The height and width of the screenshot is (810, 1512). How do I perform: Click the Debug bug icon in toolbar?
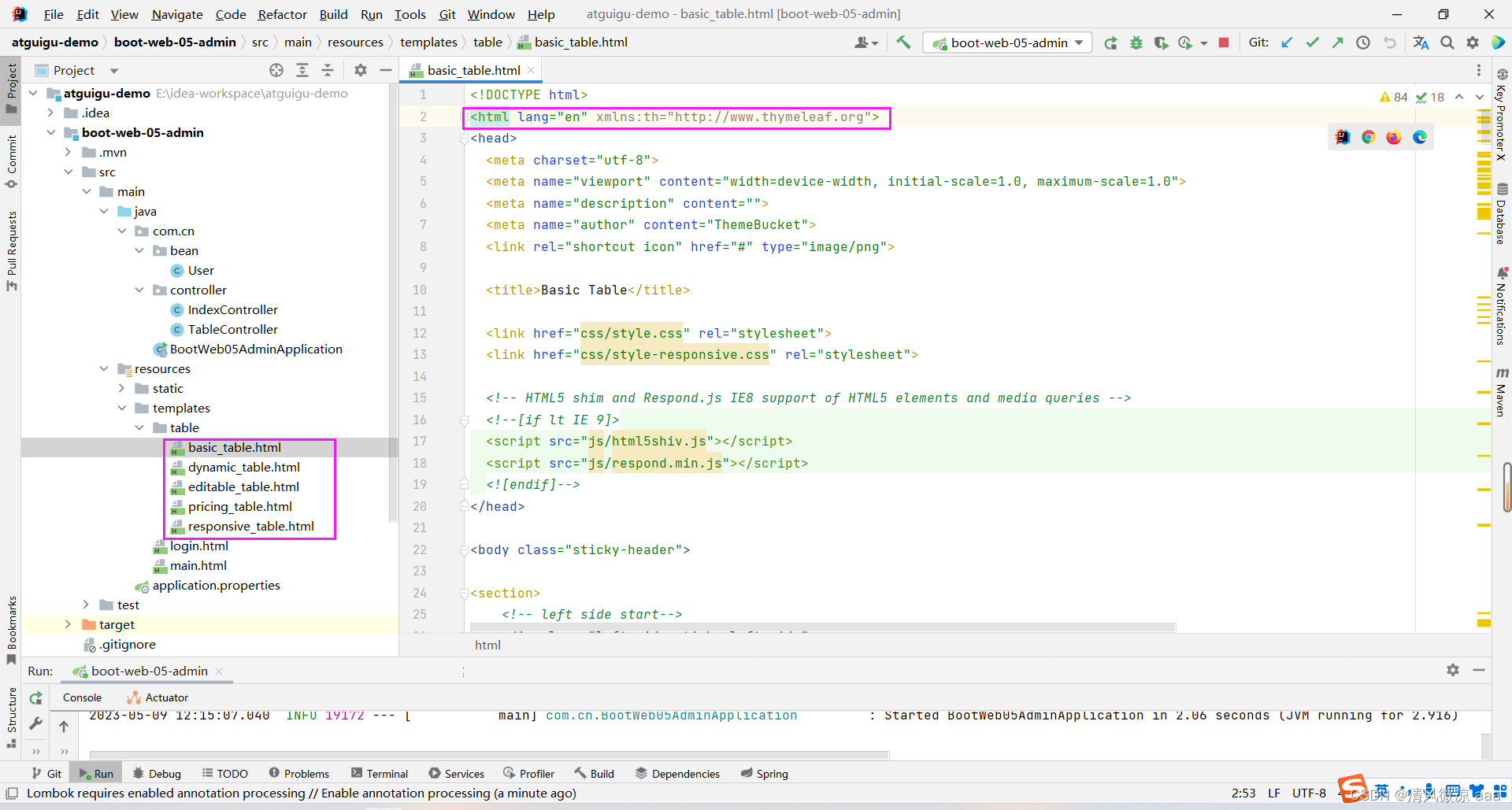coord(1136,43)
